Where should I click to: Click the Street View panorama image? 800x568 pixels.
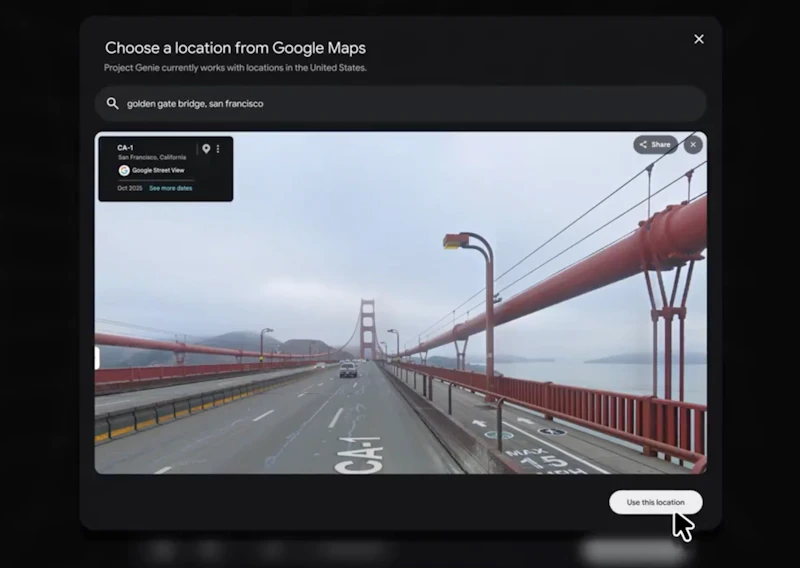(x=401, y=303)
